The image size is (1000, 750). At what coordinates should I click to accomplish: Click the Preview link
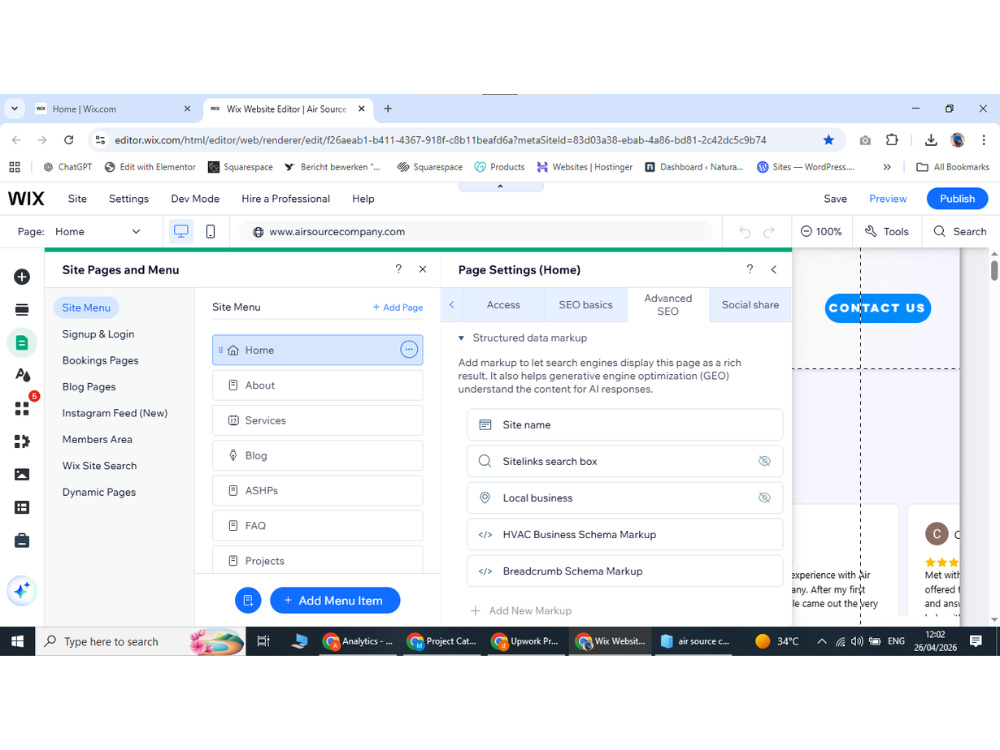click(x=888, y=198)
